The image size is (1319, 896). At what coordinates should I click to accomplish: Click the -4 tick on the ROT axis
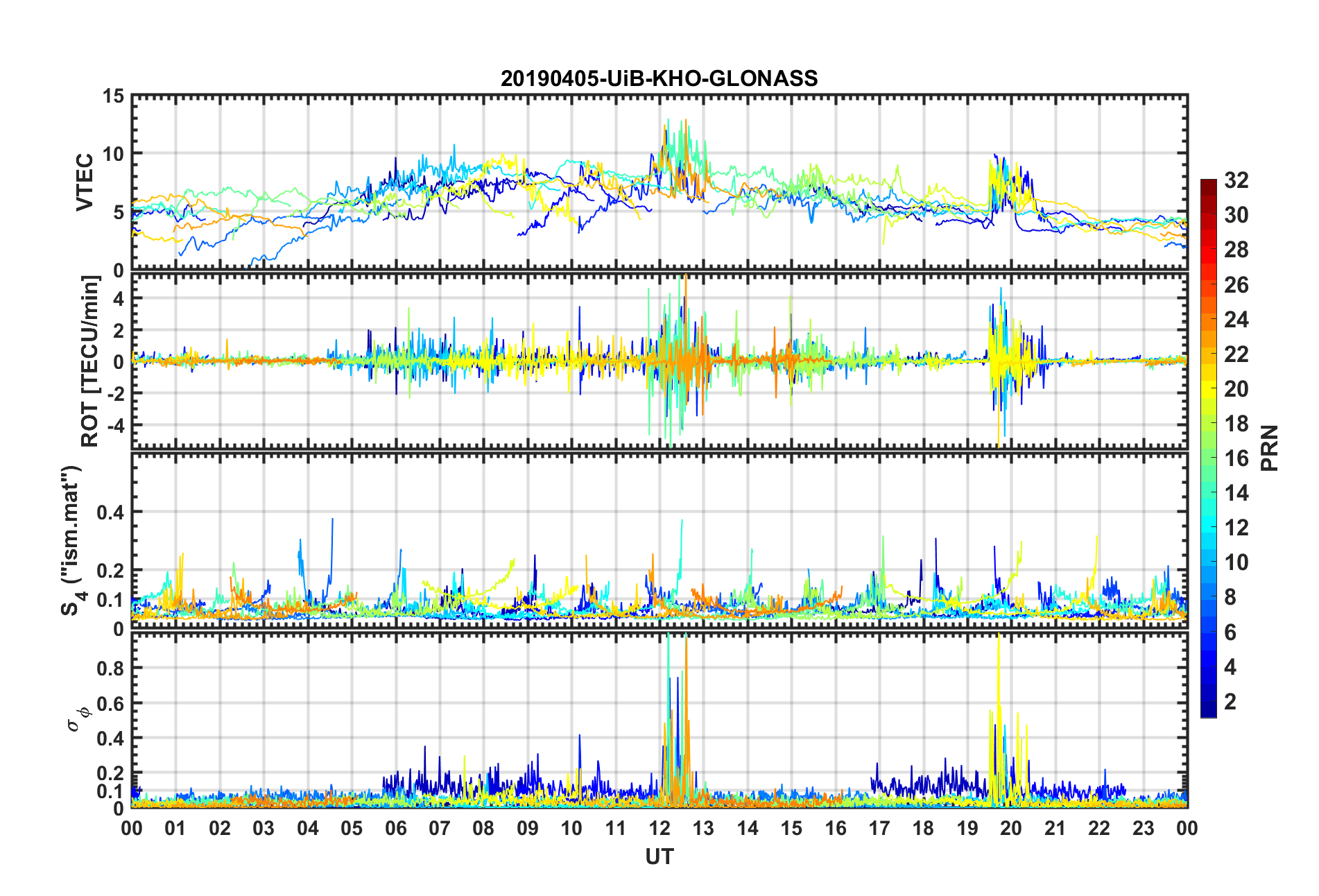115,424
